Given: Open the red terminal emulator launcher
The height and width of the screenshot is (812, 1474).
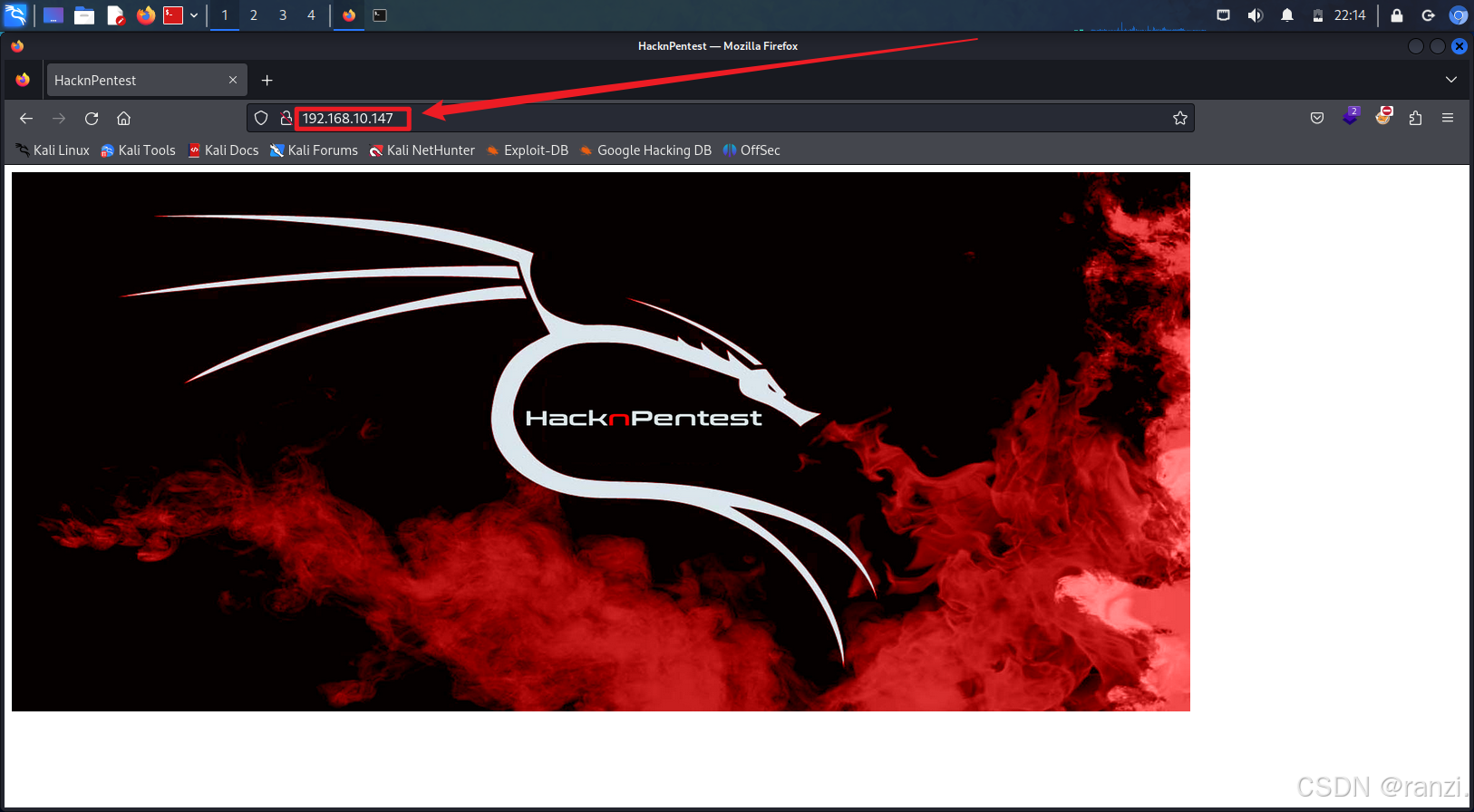Looking at the screenshot, I should (x=173, y=15).
